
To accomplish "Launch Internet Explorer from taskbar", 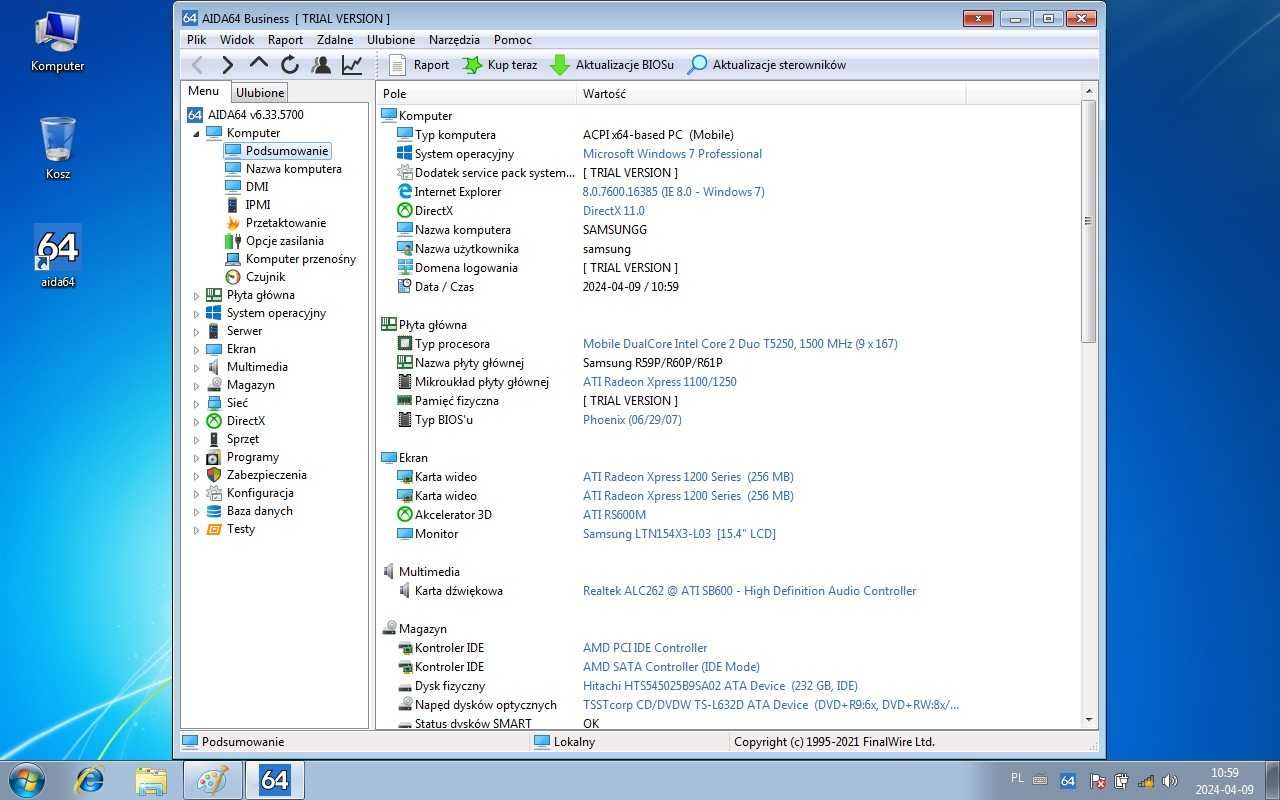I will tap(90, 780).
